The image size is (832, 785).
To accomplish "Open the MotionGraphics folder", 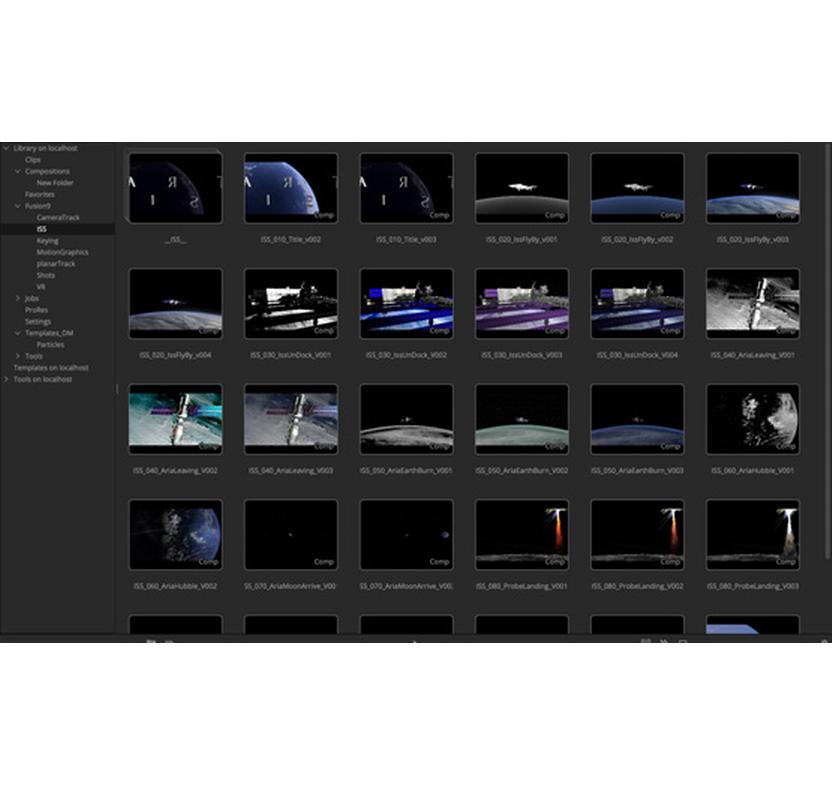I will click(x=62, y=252).
